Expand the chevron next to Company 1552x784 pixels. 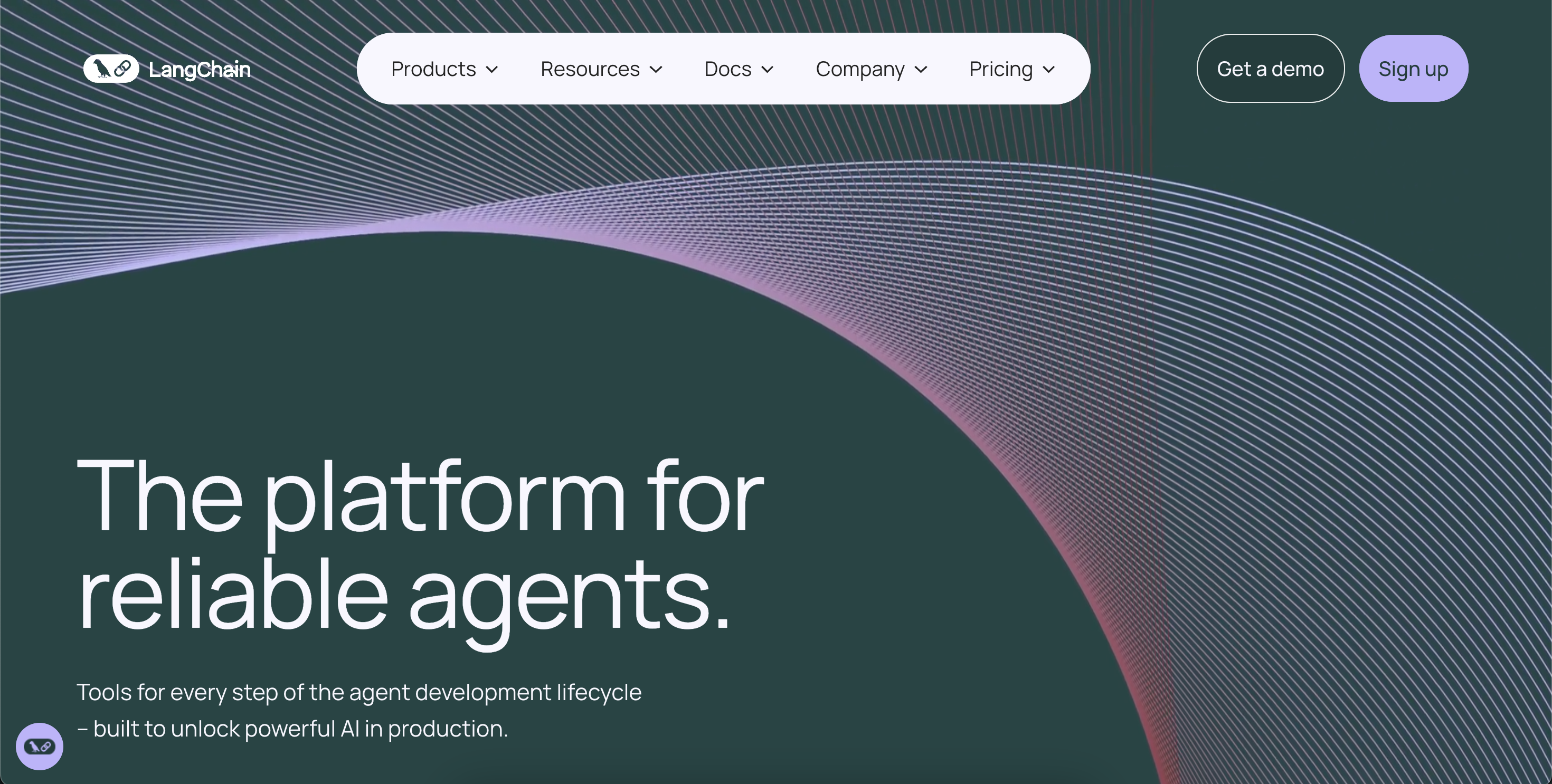click(x=921, y=70)
